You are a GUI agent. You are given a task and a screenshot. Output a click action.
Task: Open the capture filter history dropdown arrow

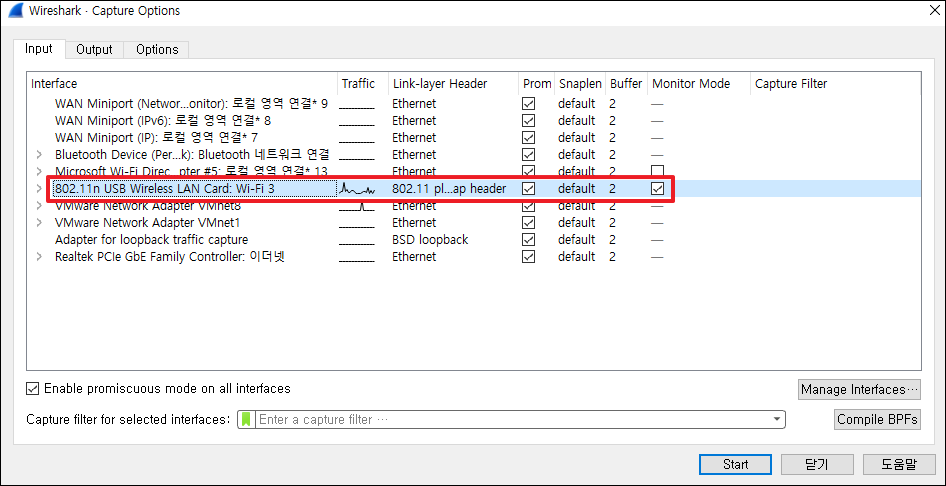776,419
